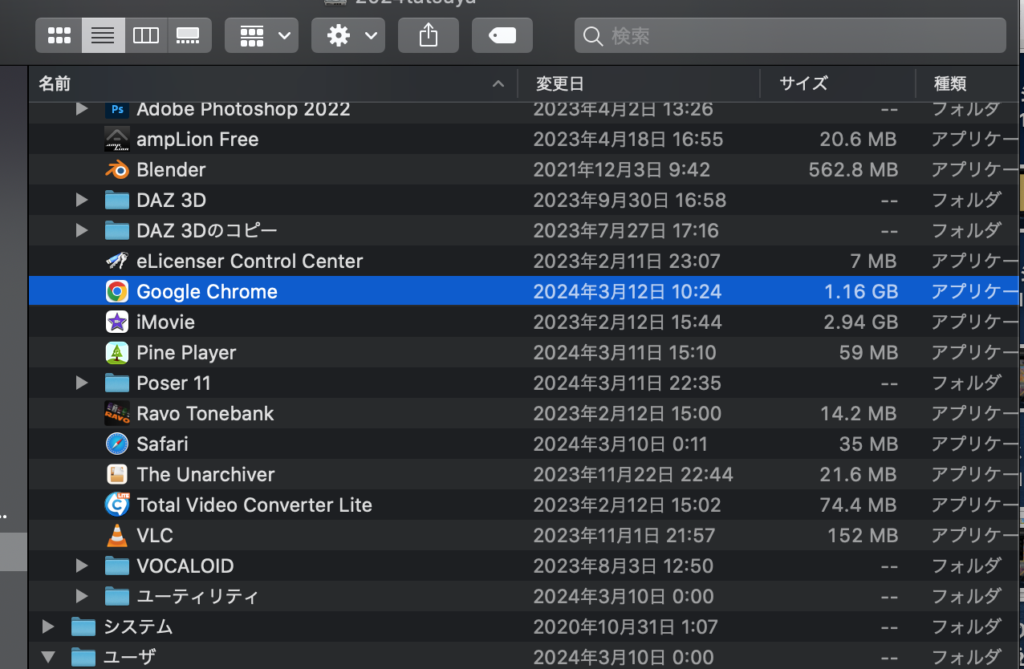Select the VLC cone icon
The width and height of the screenshot is (1024, 669).
click(117, 536)
